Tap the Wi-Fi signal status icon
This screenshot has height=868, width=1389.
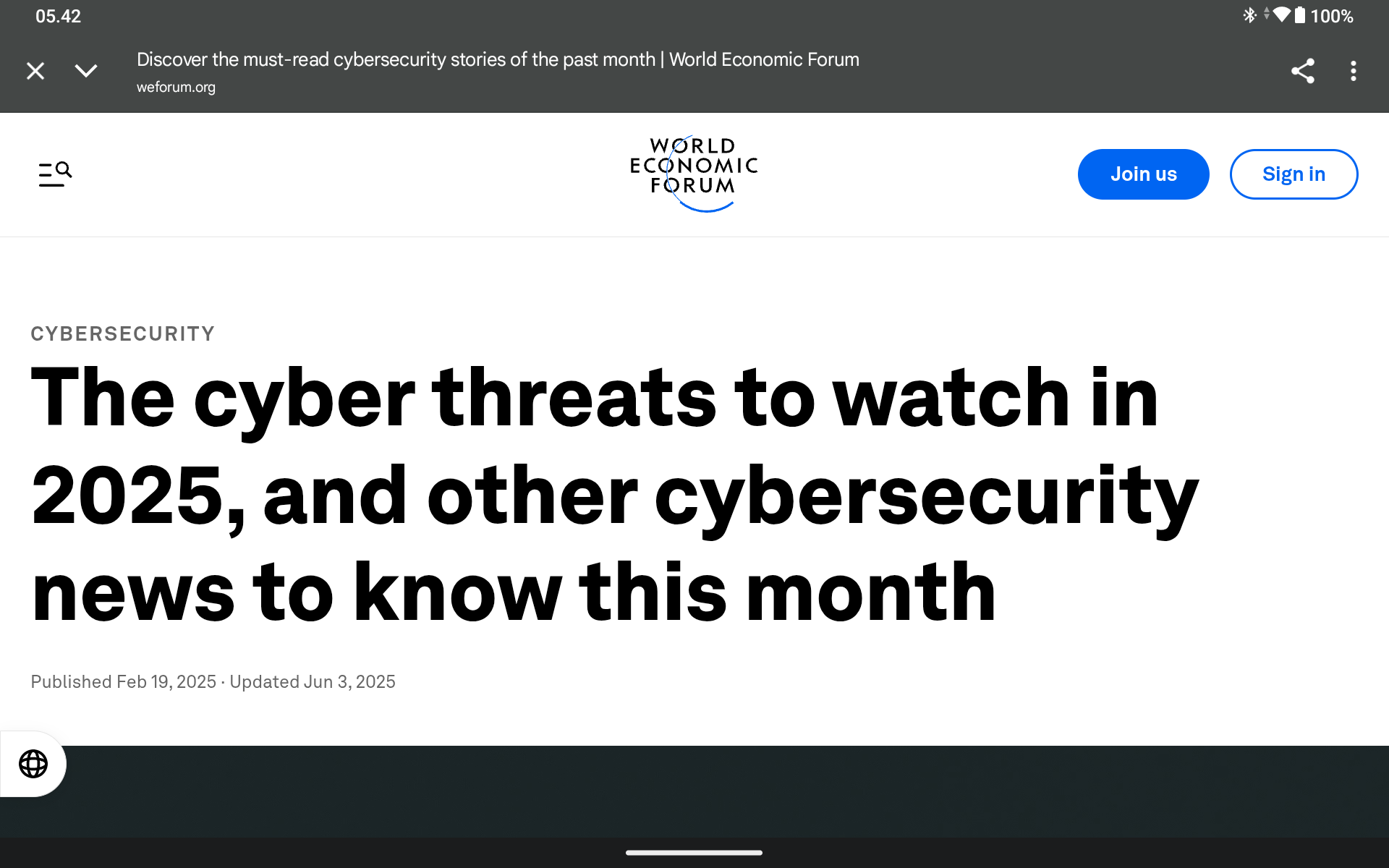pyautogui.click(x=1282, y=15)
